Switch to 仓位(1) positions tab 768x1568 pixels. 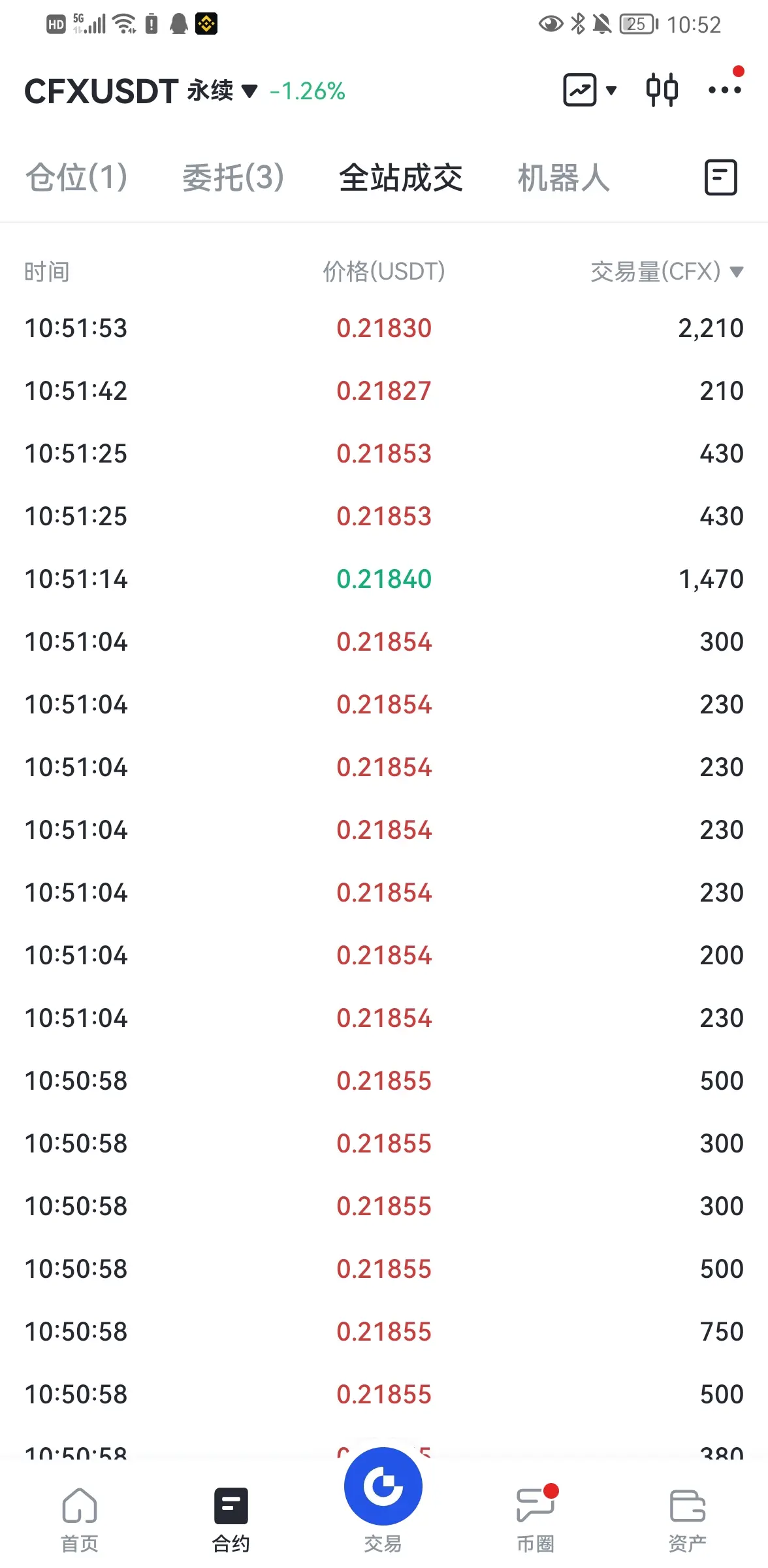76,177
